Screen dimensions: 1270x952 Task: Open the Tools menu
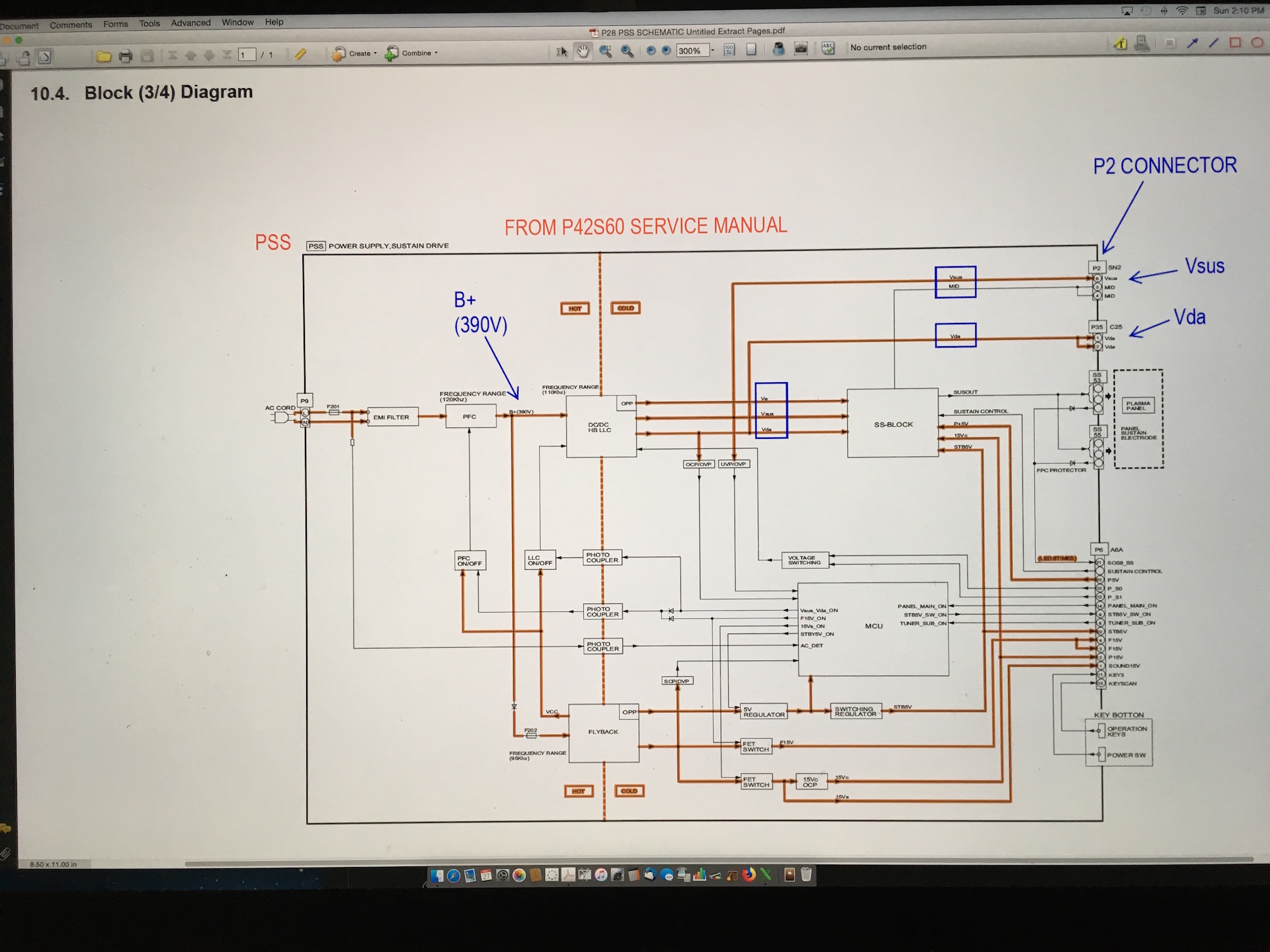tap(149, 23)
